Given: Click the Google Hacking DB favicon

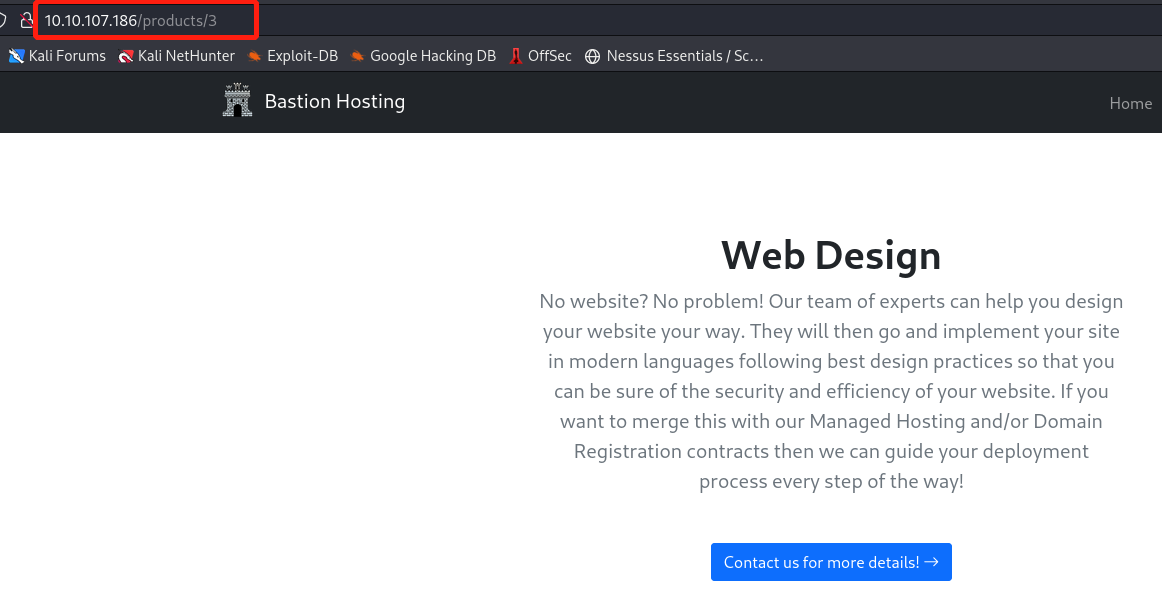Looking at the screenshot, I should [x=358, y=56].
